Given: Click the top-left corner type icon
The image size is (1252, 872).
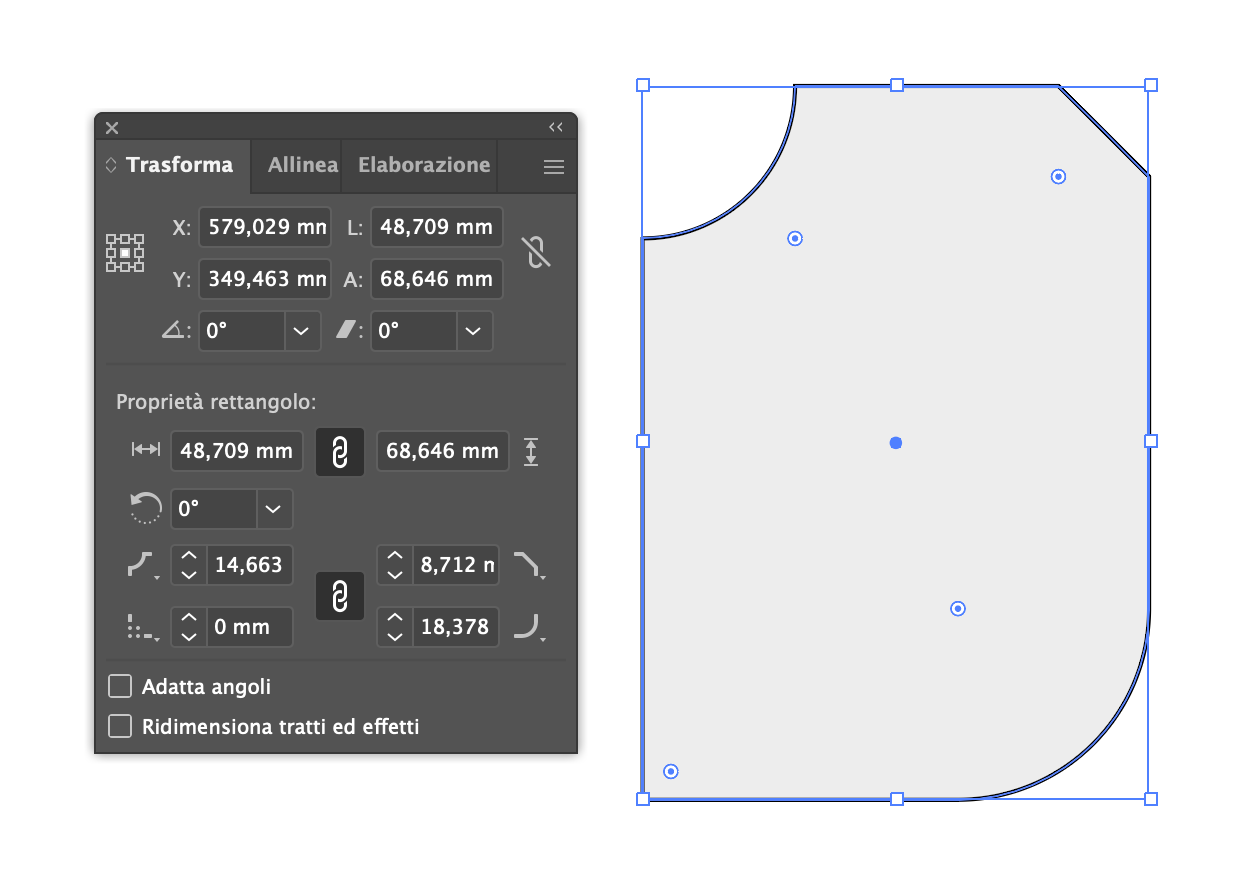Looking at the screenshot, I should pos(140,565).
